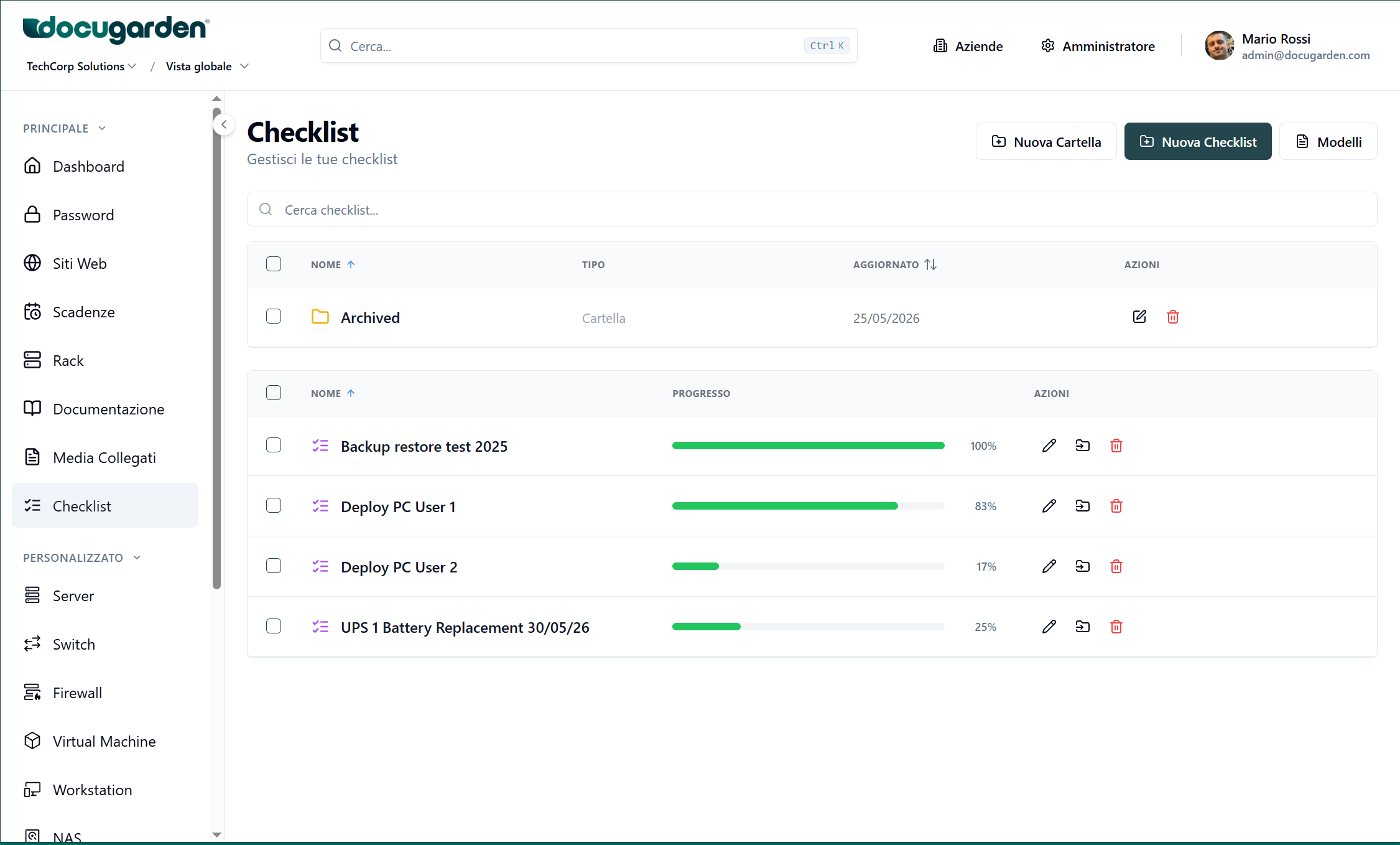Open Firewall in sidebar
Viewport: 1400px width, 845px height.
105,693
